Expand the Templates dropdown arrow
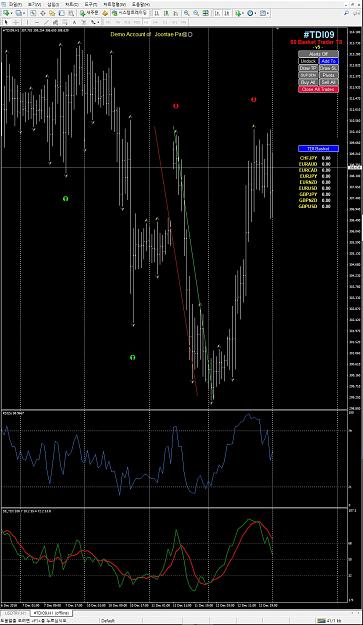Screen dimensions: 363x625 click(268, 13)
